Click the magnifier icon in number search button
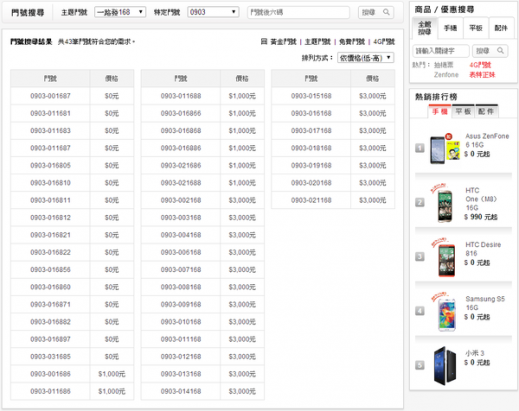 (386, 12)
